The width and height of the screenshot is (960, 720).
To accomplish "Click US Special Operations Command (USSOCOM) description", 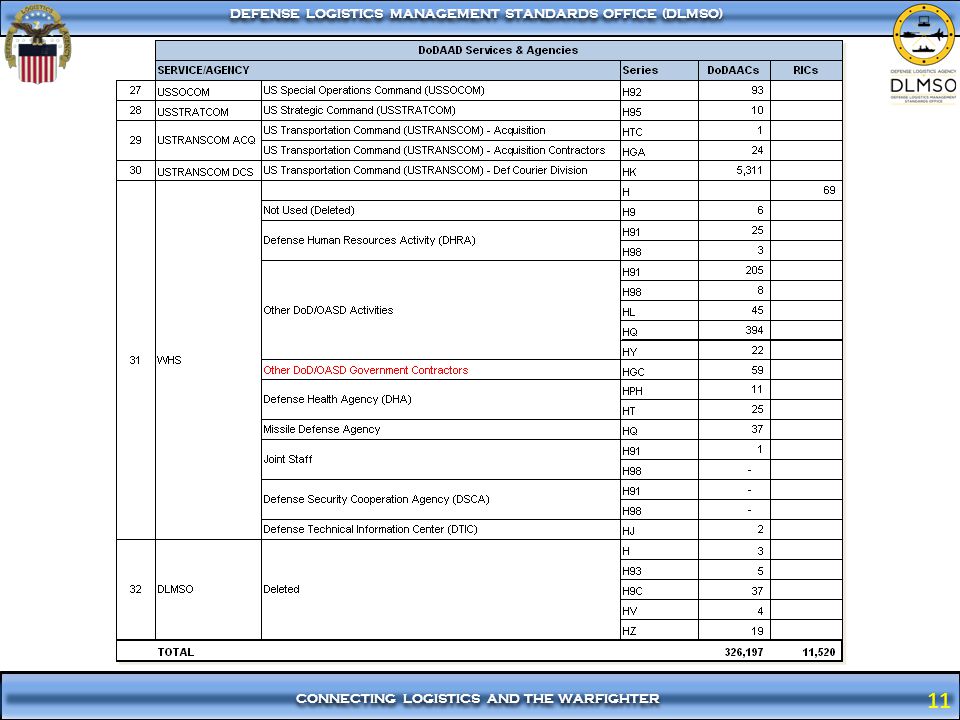I will coord(373,91).
